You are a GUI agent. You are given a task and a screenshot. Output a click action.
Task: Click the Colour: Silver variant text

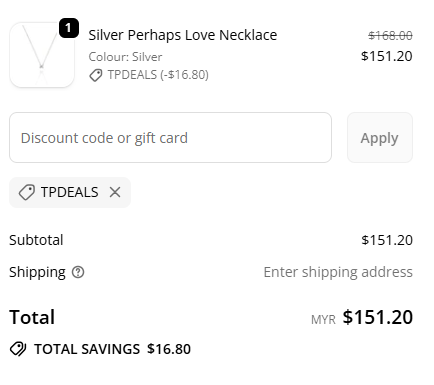(125, 57)
